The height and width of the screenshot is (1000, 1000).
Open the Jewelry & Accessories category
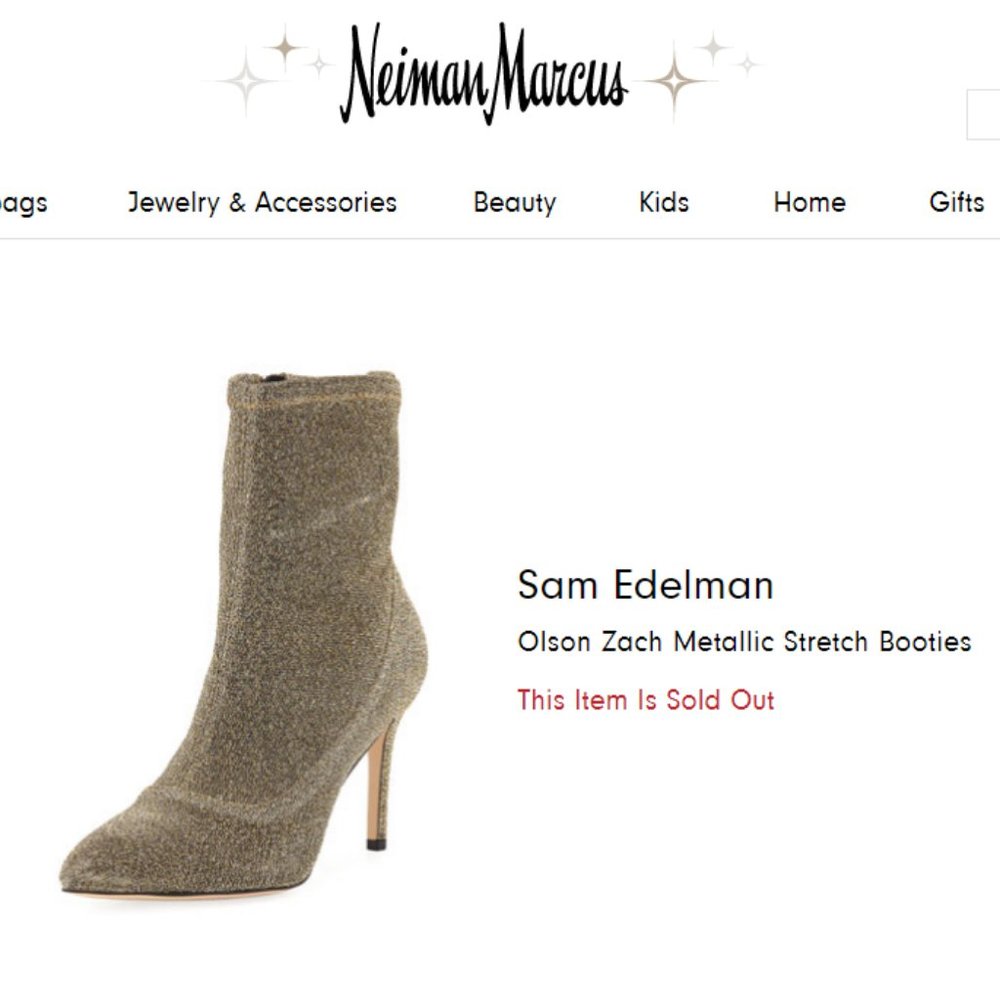(262, 203)
